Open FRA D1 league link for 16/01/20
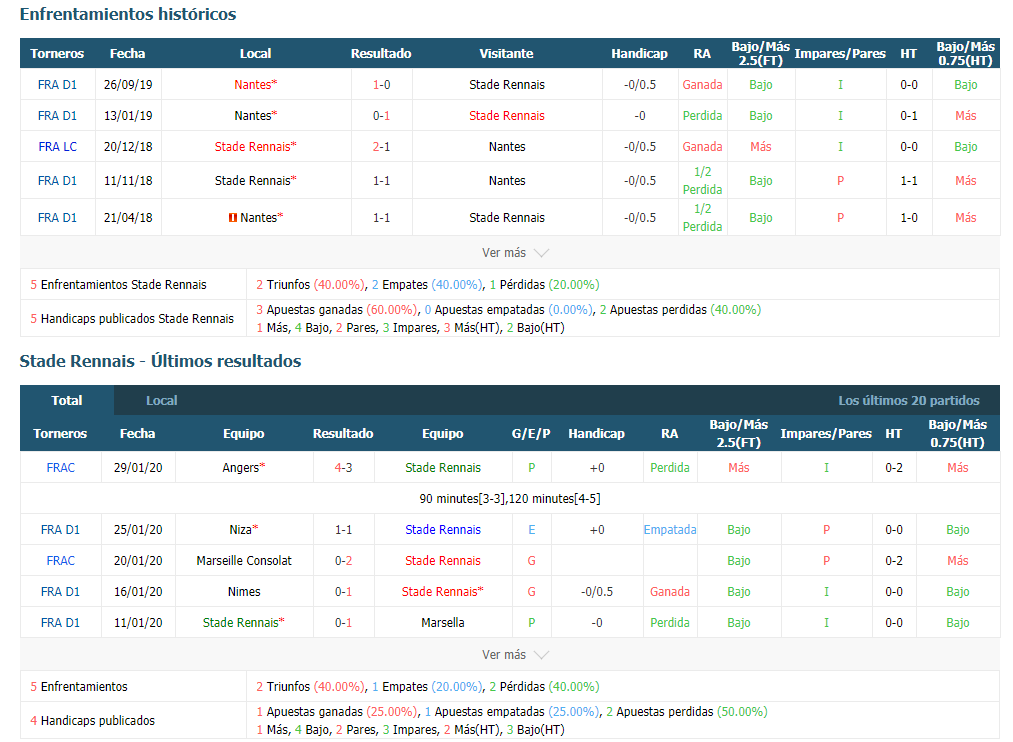The width and height of the screenshot is (1013, 742). [61, 592]
